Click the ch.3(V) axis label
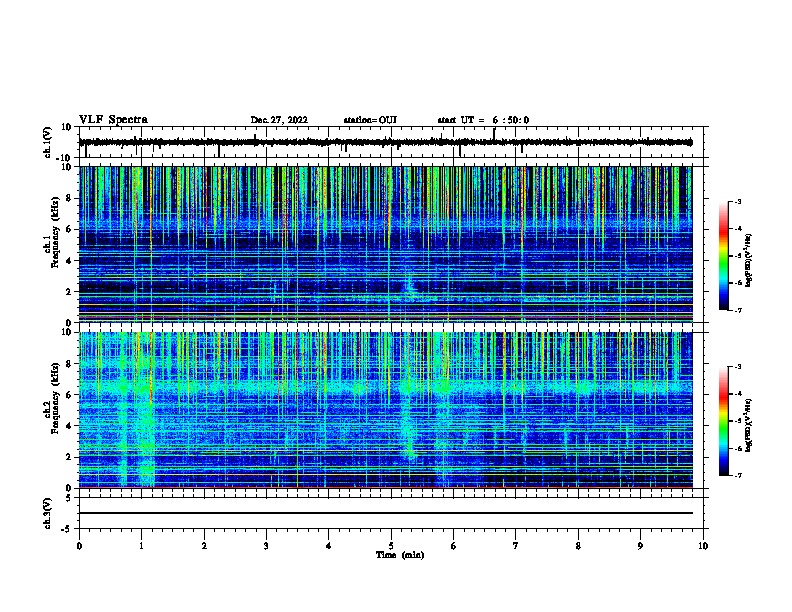 point(48,513)
